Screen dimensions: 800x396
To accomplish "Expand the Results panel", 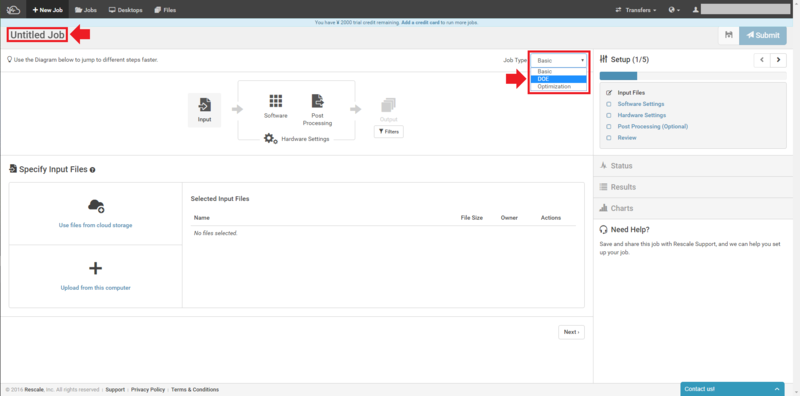I will (x=694, y=187).
